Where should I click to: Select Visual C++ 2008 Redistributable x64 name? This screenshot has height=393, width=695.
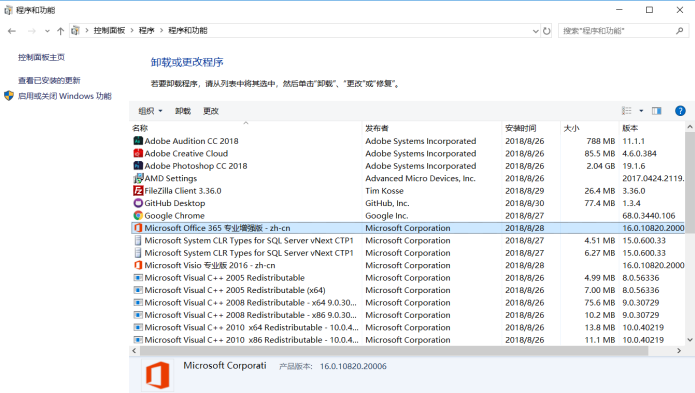(x=250, y=303)
